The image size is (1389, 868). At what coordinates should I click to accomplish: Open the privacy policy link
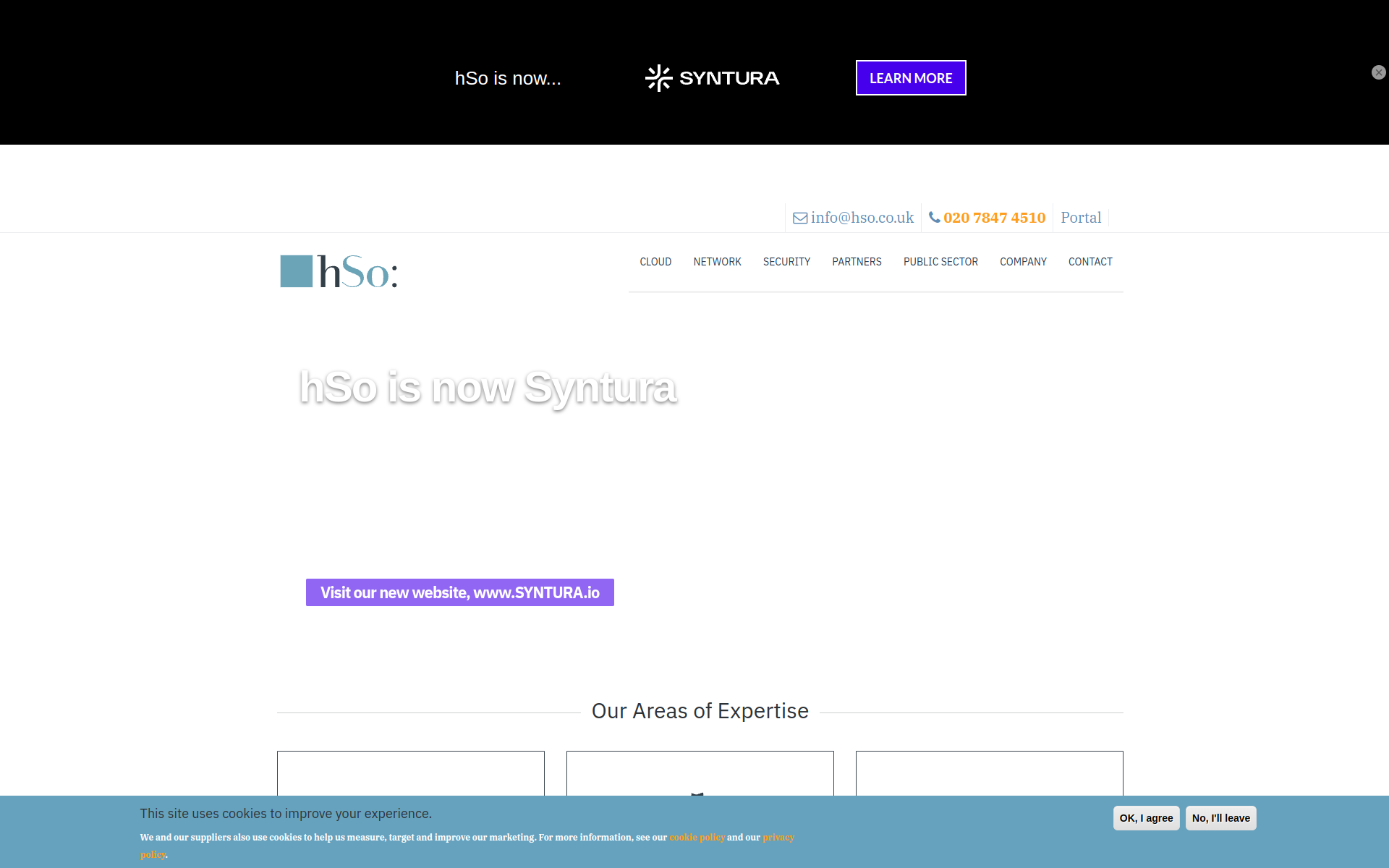[778, 838]
